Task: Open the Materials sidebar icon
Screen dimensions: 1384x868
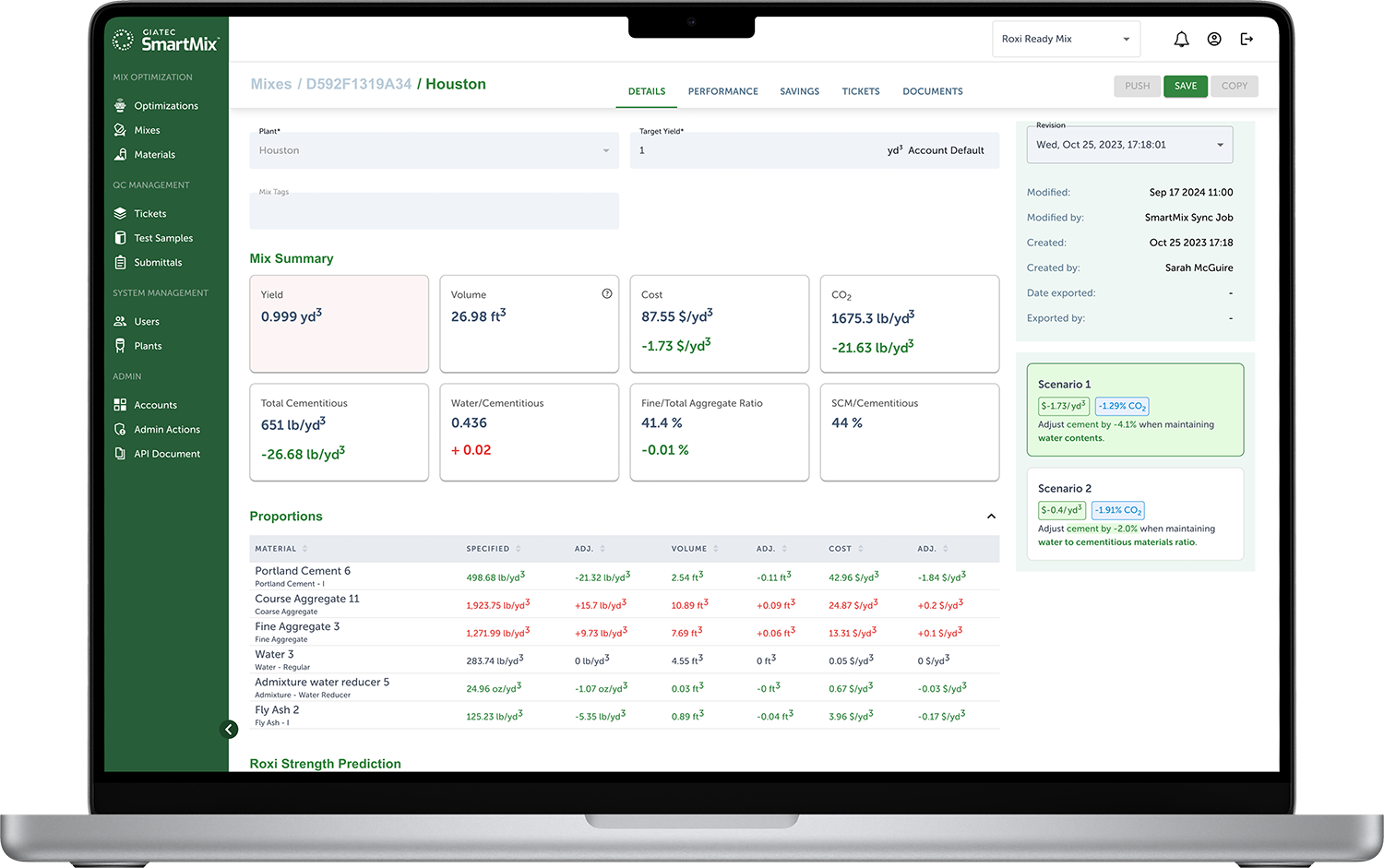Action: (x=120, y=155)
